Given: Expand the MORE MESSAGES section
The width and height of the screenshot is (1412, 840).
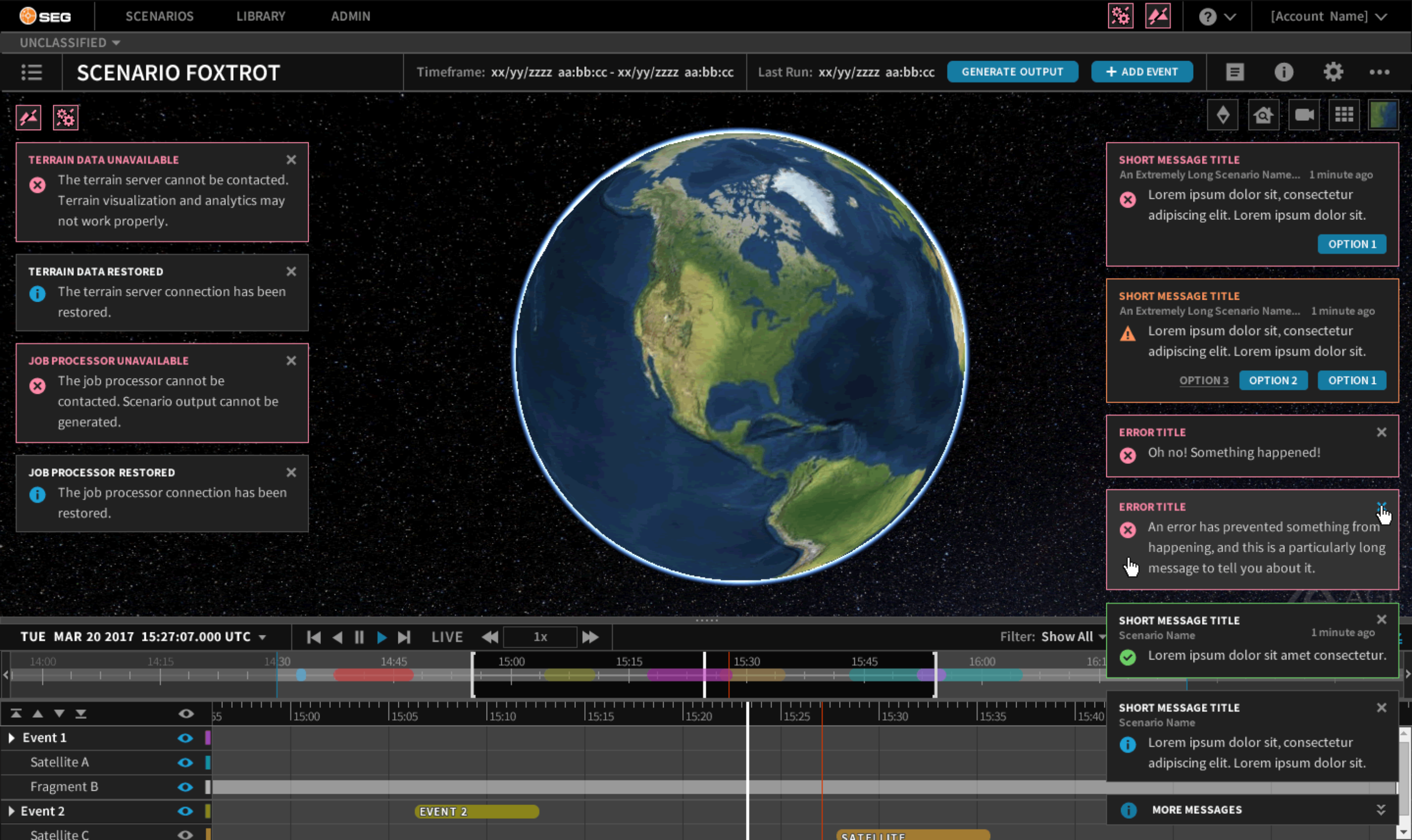Looking at the screenshot, I should [1381, 810].
